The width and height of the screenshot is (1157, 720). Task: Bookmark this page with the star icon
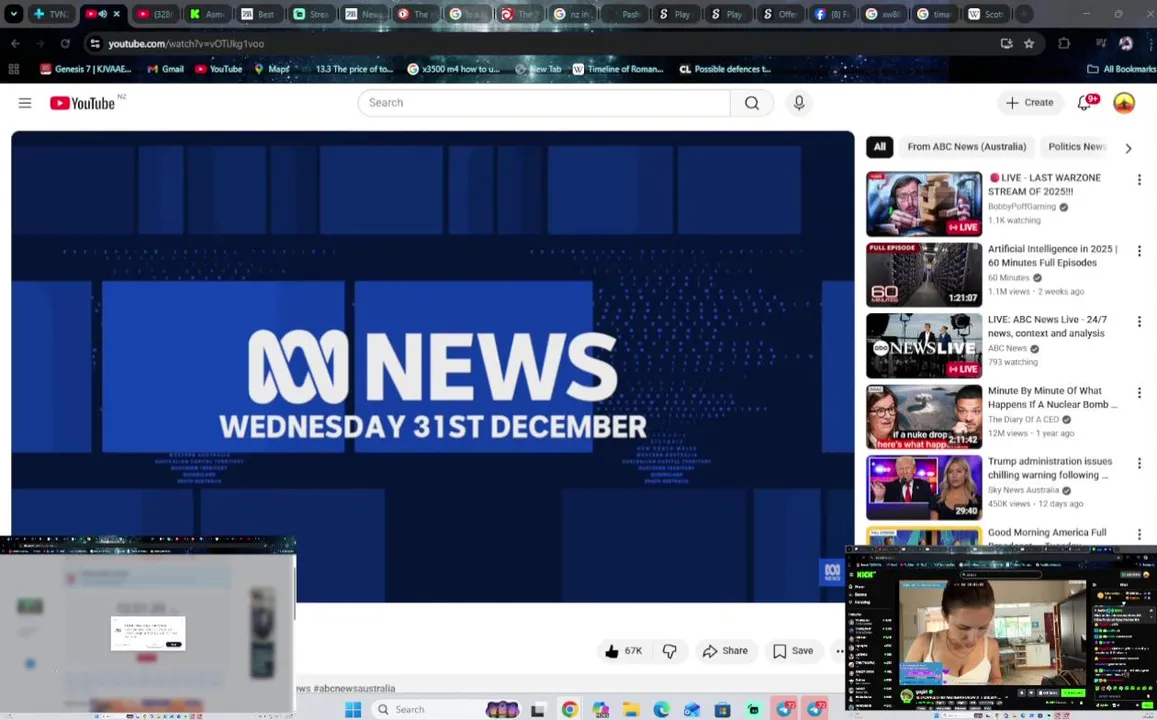pos(1029,44)
